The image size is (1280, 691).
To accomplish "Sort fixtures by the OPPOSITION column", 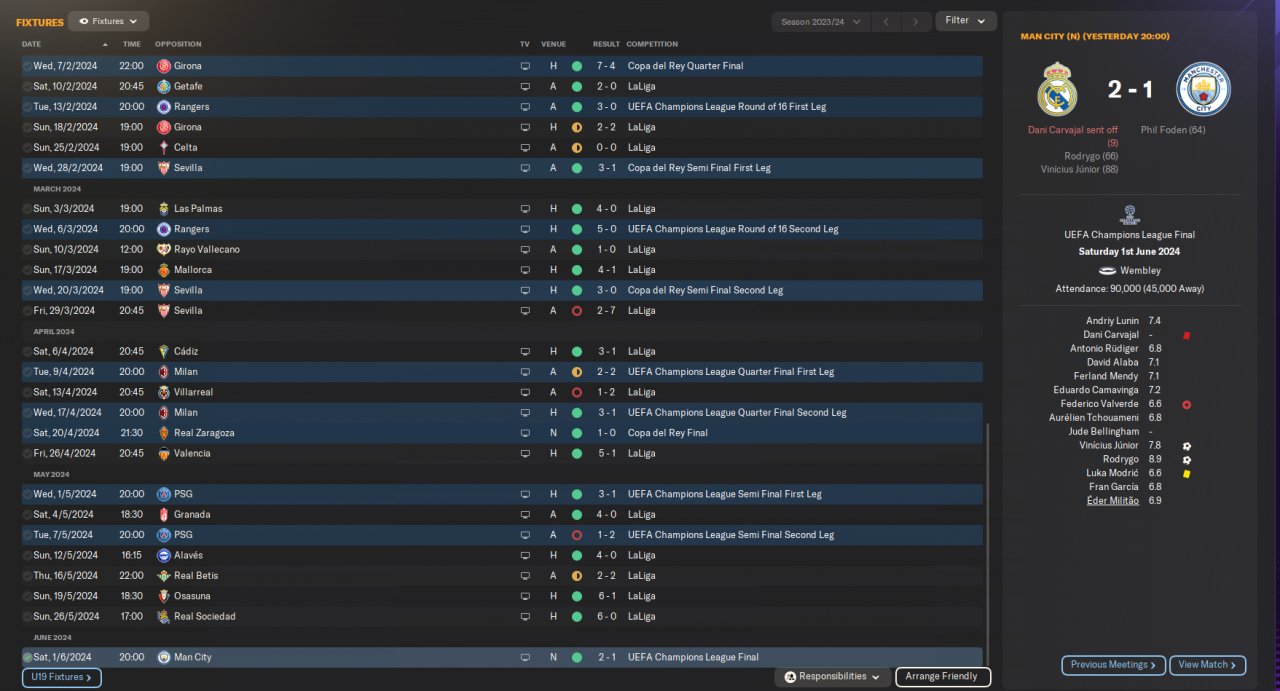I will pos(178,44).
